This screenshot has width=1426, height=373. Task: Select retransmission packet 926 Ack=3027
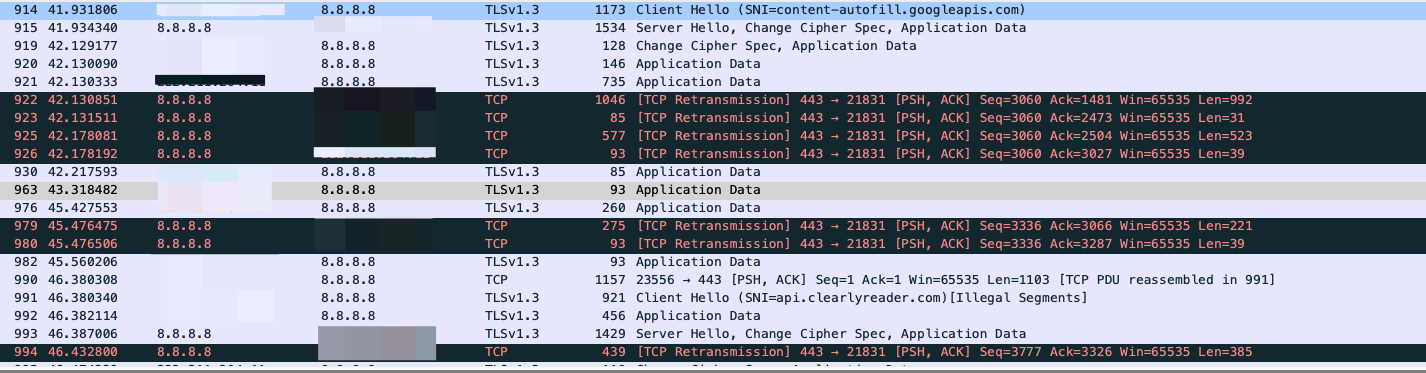(713, 154)
